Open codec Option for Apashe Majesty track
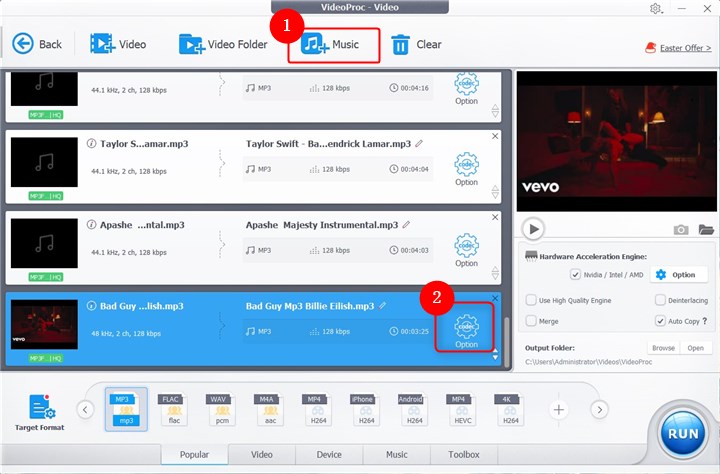 click(467, 250)
